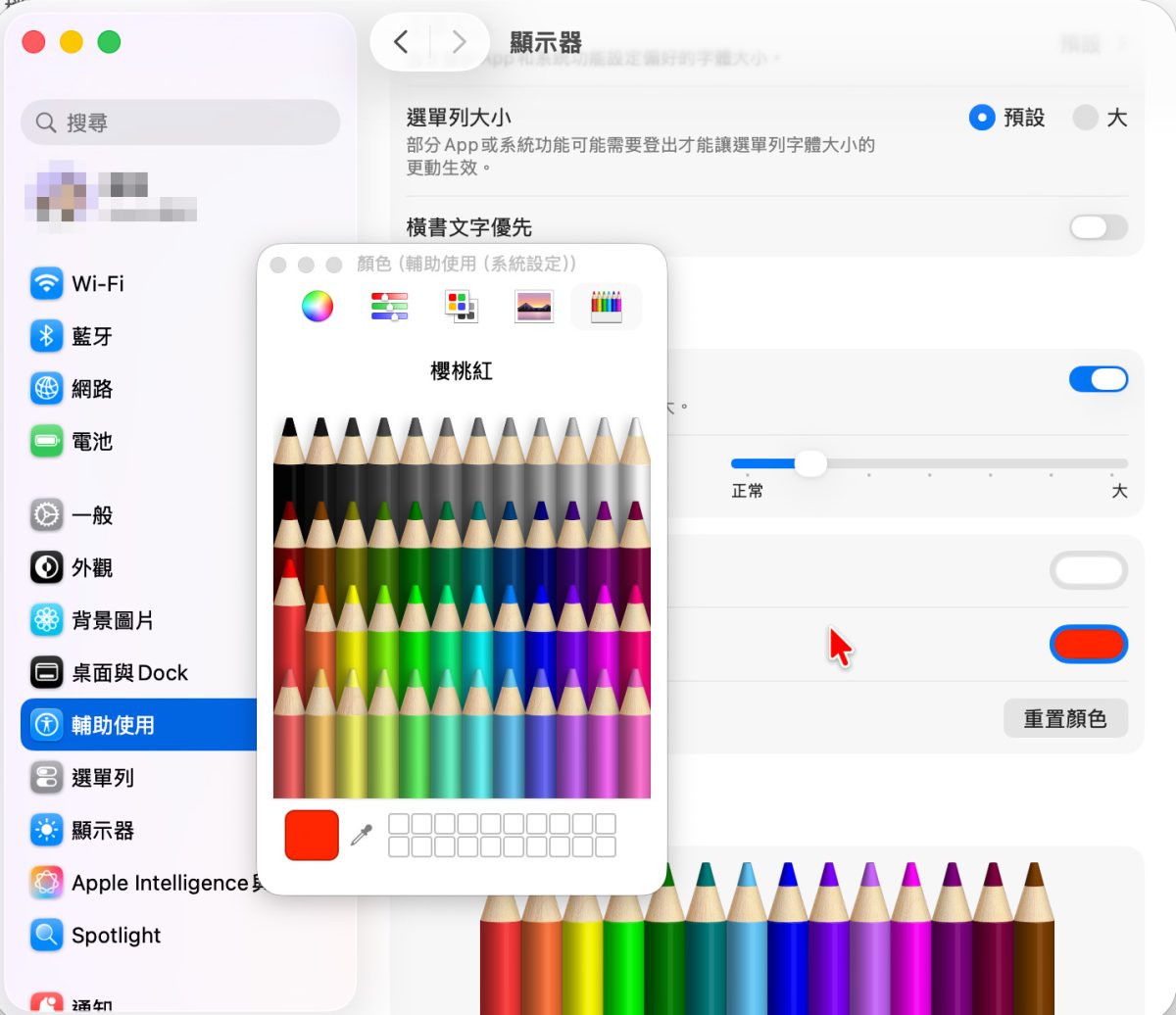
Task: Open Apple Intelligence settings
Action: (137, 883)
